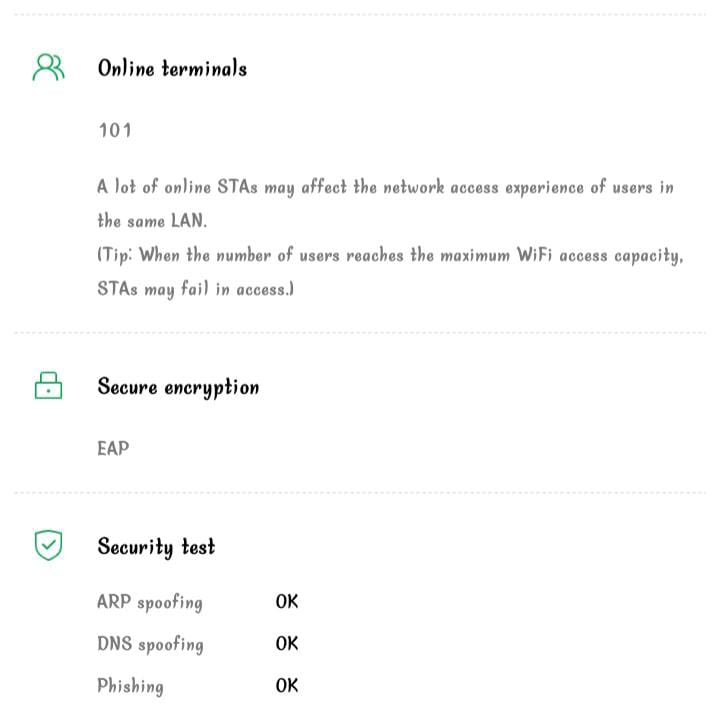Select the ARP spoofing label
This screenshot has height=723, width=720.
150,602
